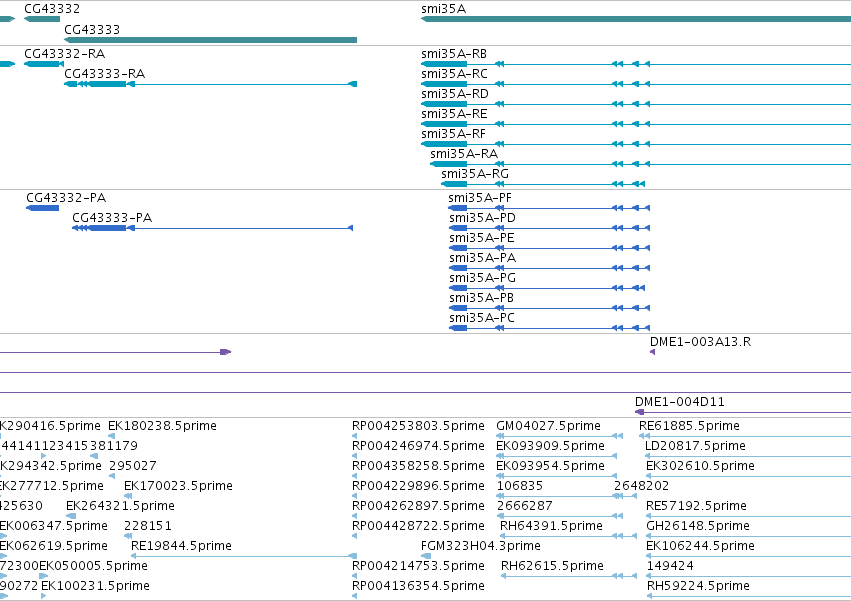Select EST RP004214753.5prime
The height and width of the screenshot is (601, 851).
point(418,566)
